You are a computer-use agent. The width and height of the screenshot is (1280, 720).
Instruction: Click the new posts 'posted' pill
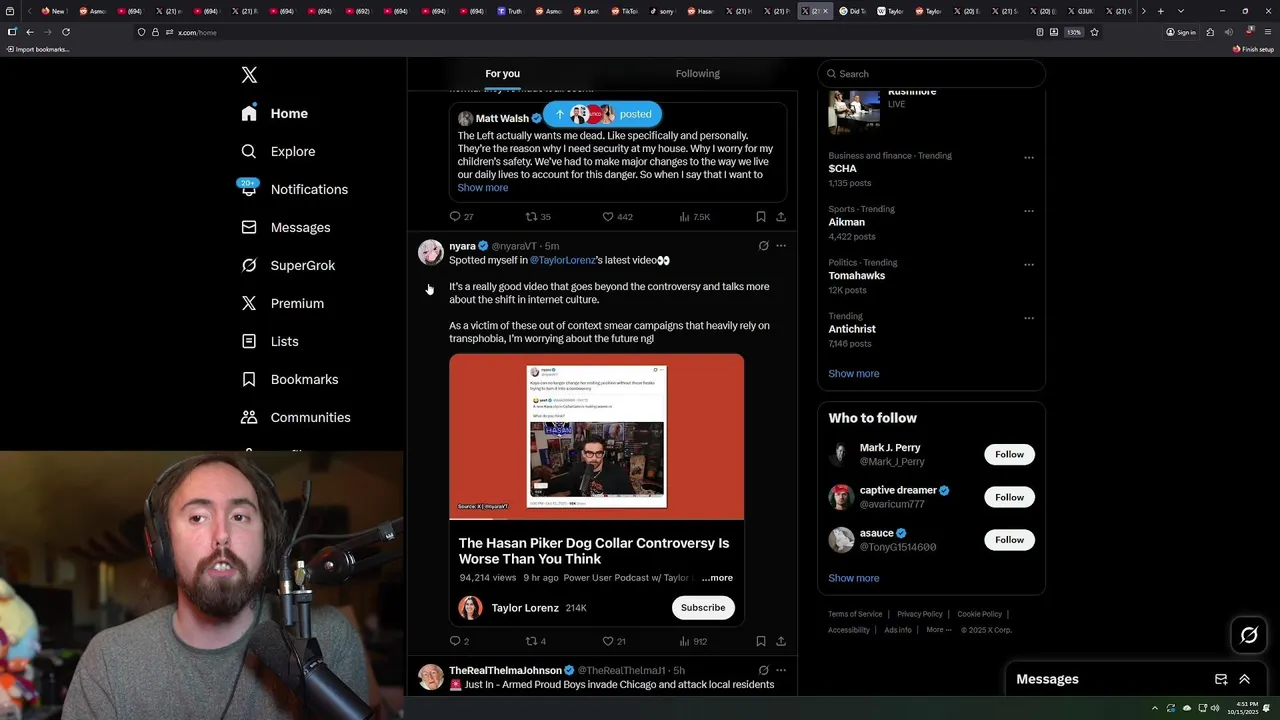tap(603, 114)
